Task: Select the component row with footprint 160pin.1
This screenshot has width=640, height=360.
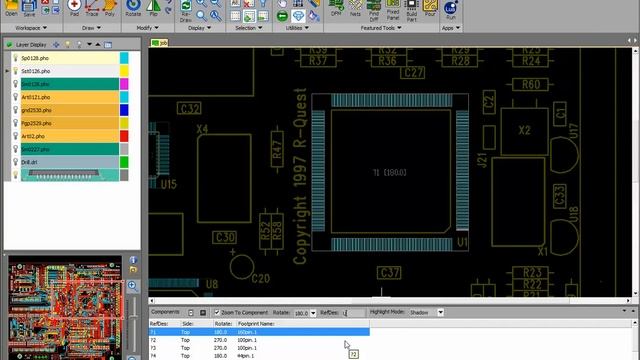Action: tap(259, 332)
